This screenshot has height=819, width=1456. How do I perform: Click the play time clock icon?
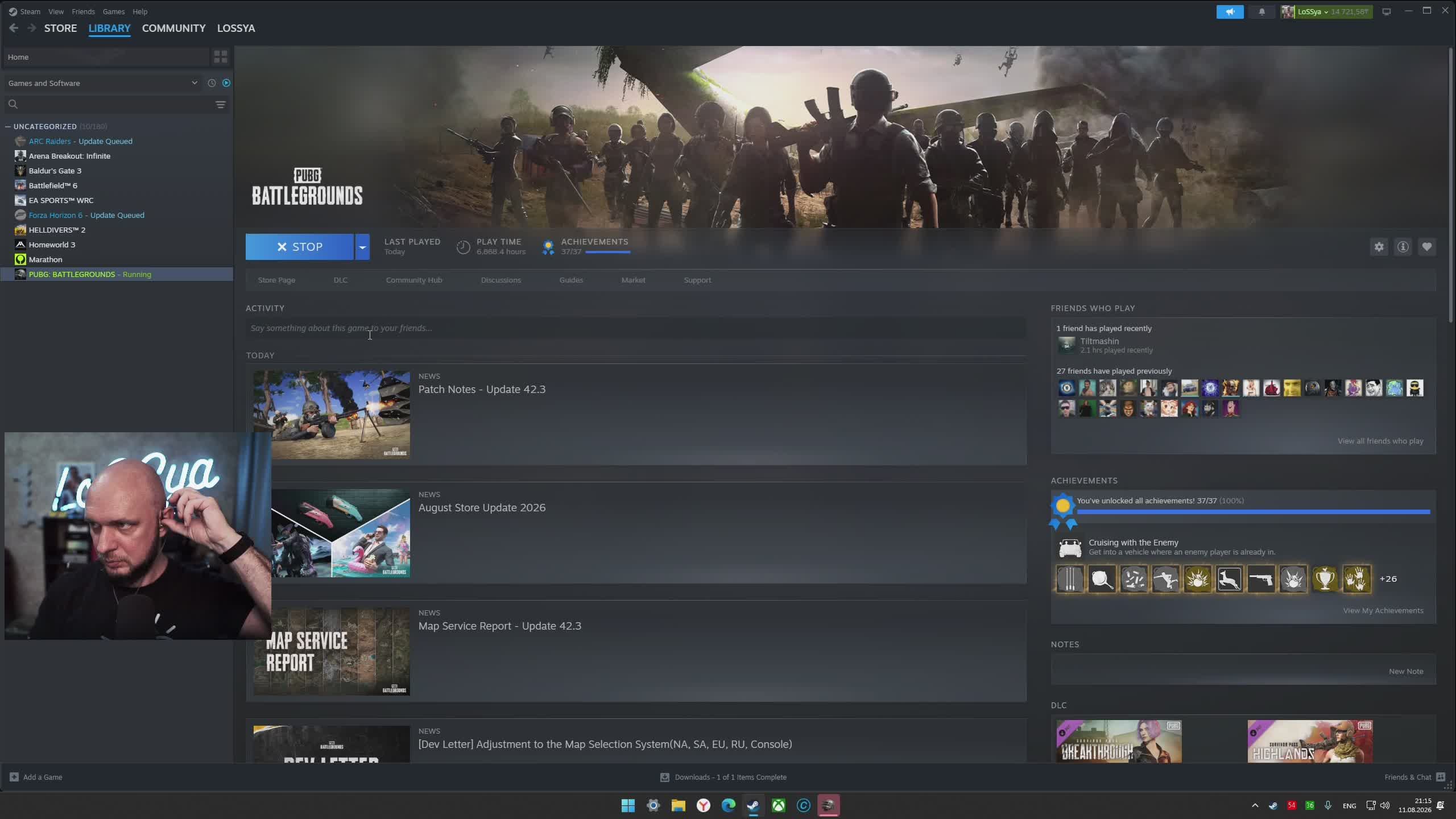(x=464, y=247)
